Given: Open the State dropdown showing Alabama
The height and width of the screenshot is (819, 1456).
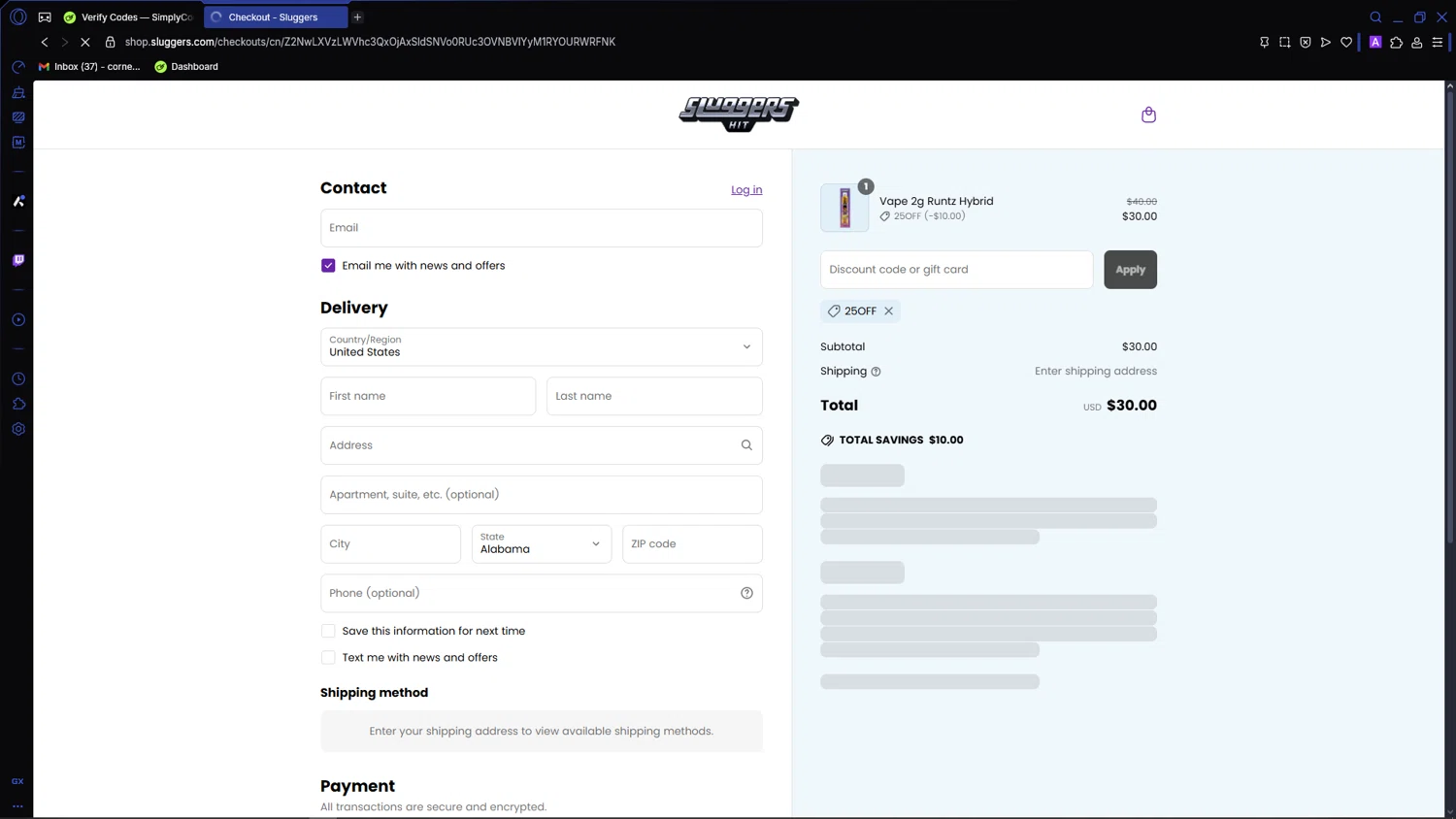Looking at the screenshot, I should point(542,544).
